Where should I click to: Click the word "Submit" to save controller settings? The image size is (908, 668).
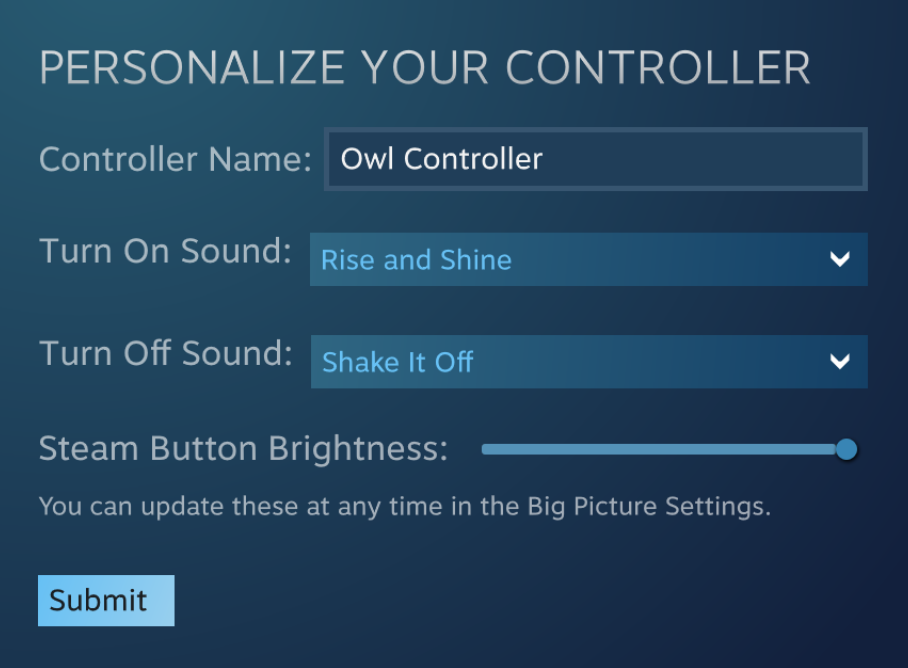point(98,600)
